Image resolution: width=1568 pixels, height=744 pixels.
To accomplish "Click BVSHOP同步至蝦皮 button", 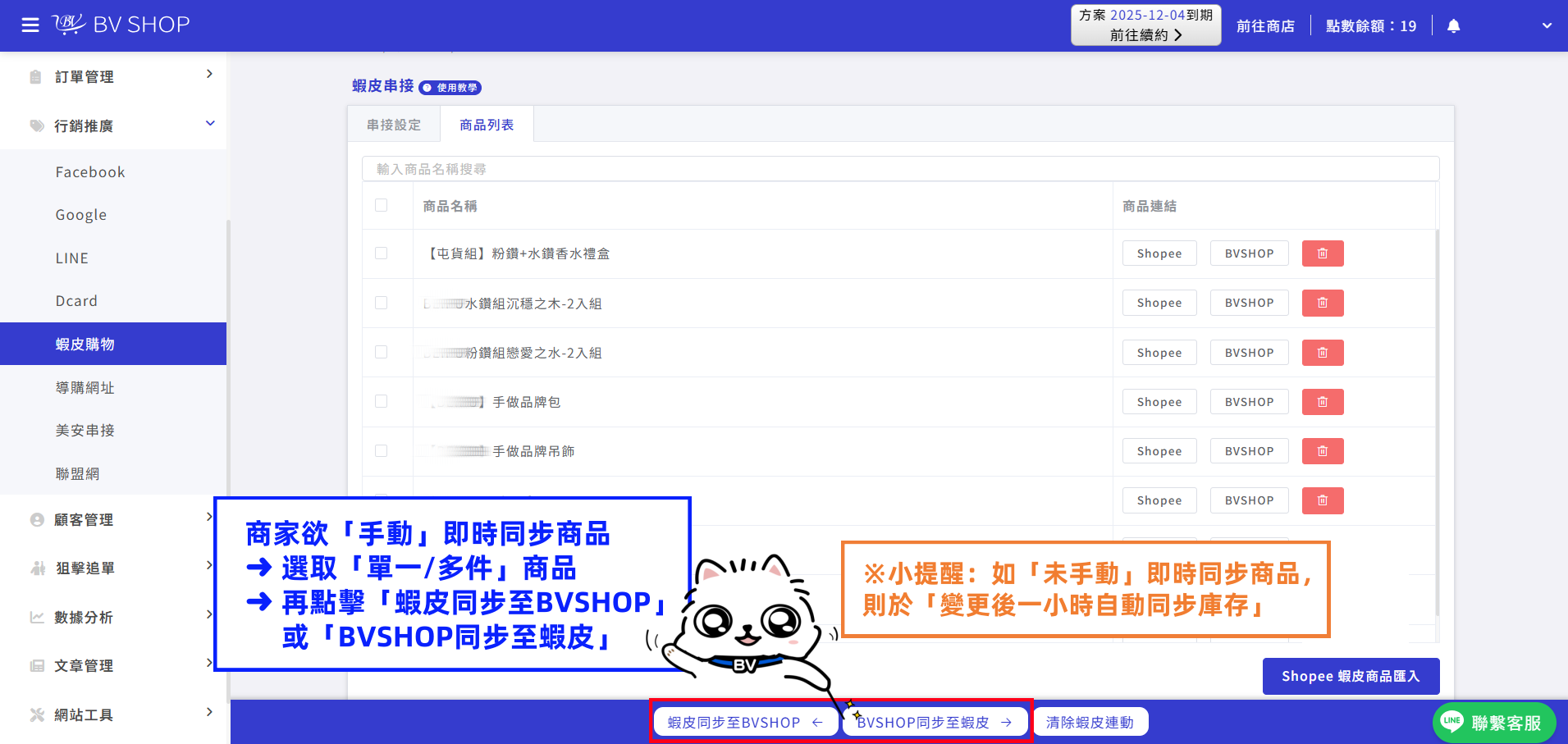I will [x=935, y=723].
